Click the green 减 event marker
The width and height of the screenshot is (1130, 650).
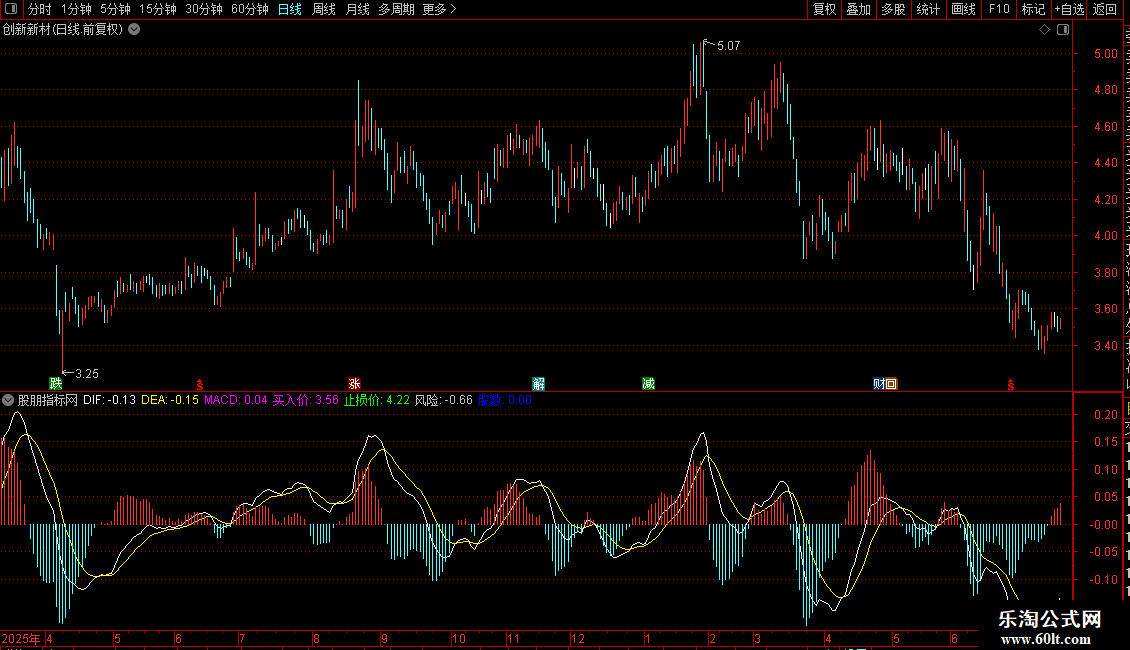pyautogui.click(x=649, y=383)
